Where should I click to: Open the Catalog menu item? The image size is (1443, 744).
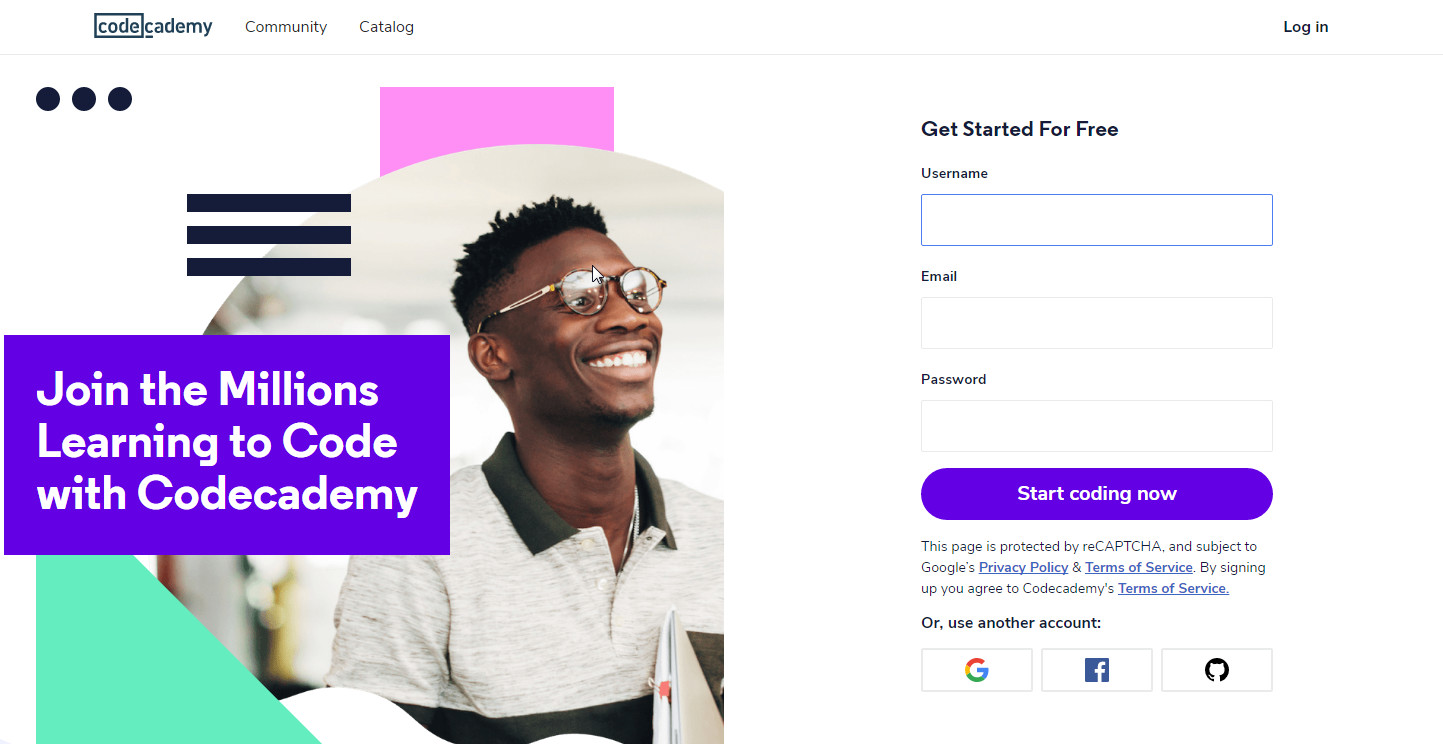386,27
